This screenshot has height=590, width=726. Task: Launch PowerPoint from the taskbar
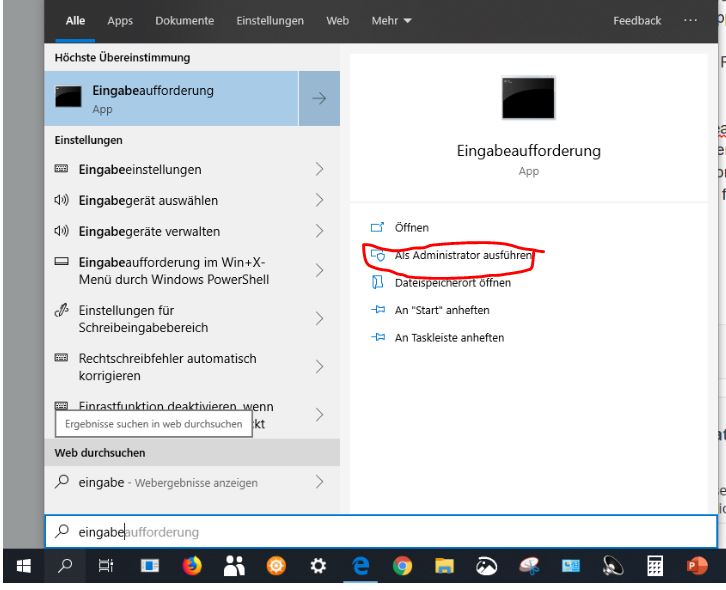[x=697, y=565]
